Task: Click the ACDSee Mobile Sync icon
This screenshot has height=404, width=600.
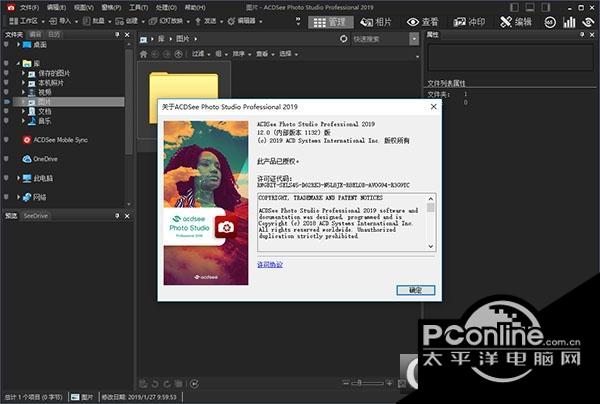Action: [26, 140]
